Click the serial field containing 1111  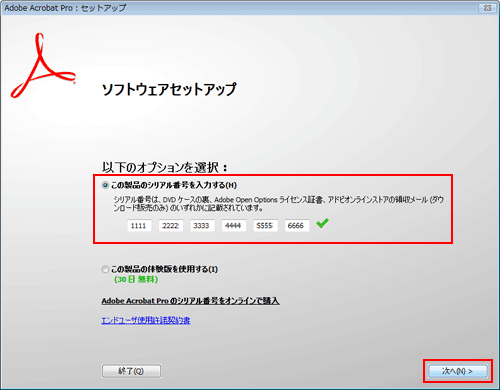point(139,226)
